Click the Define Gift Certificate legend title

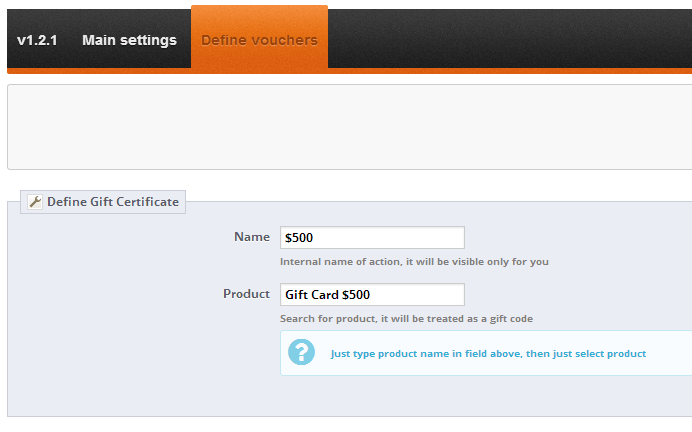tap(112, 202)
